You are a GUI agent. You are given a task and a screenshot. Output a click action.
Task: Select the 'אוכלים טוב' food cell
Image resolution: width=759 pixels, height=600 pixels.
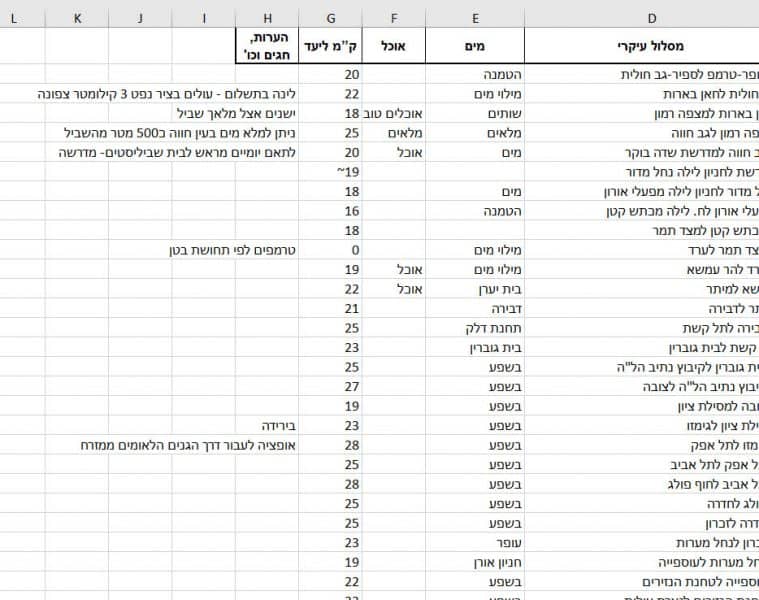point(396,113)
